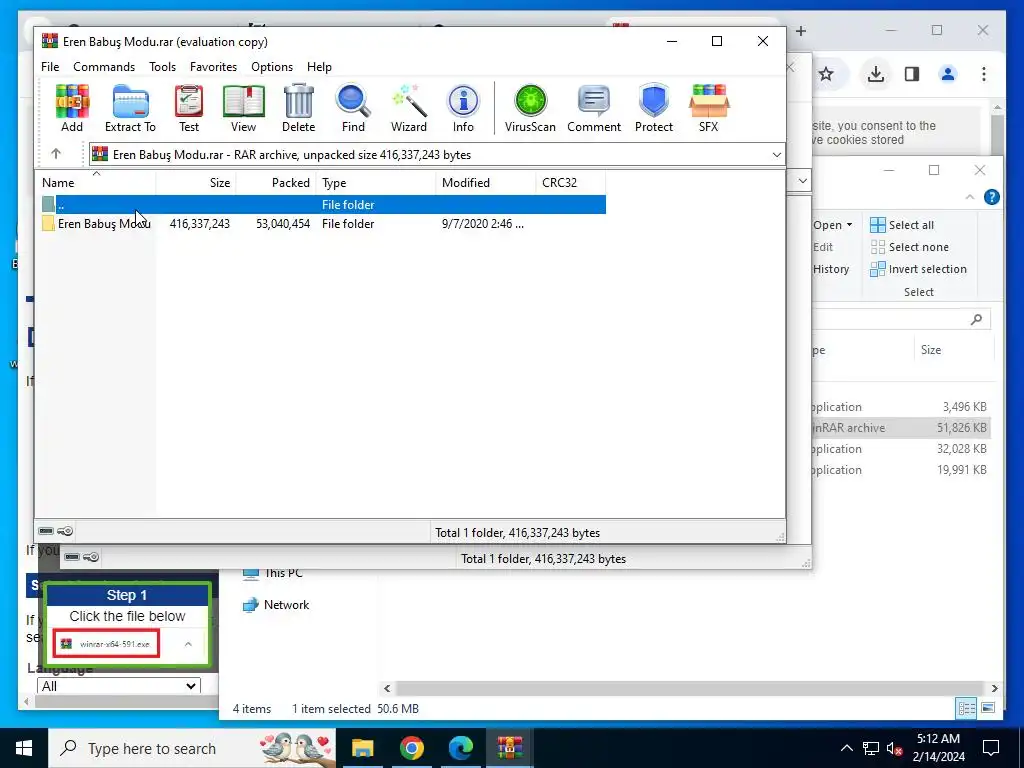Screen dimensions: 1024x768
Task: Run the Test archive tool
Action: [189, 108]
